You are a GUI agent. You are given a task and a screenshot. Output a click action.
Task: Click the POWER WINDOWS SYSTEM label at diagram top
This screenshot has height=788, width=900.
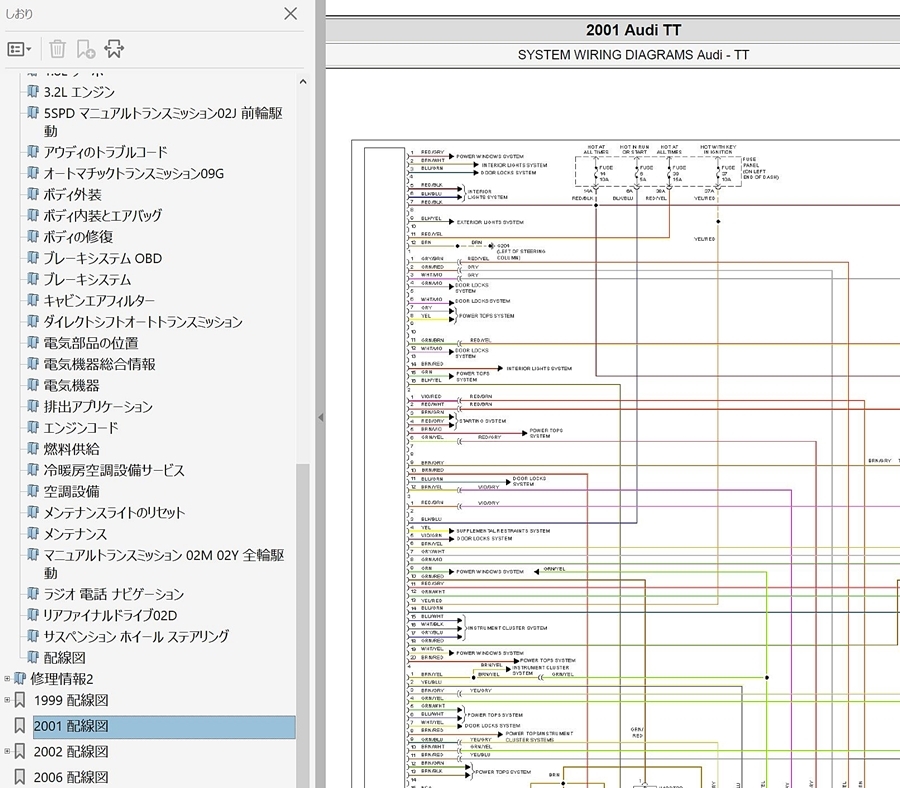point(490,156)
